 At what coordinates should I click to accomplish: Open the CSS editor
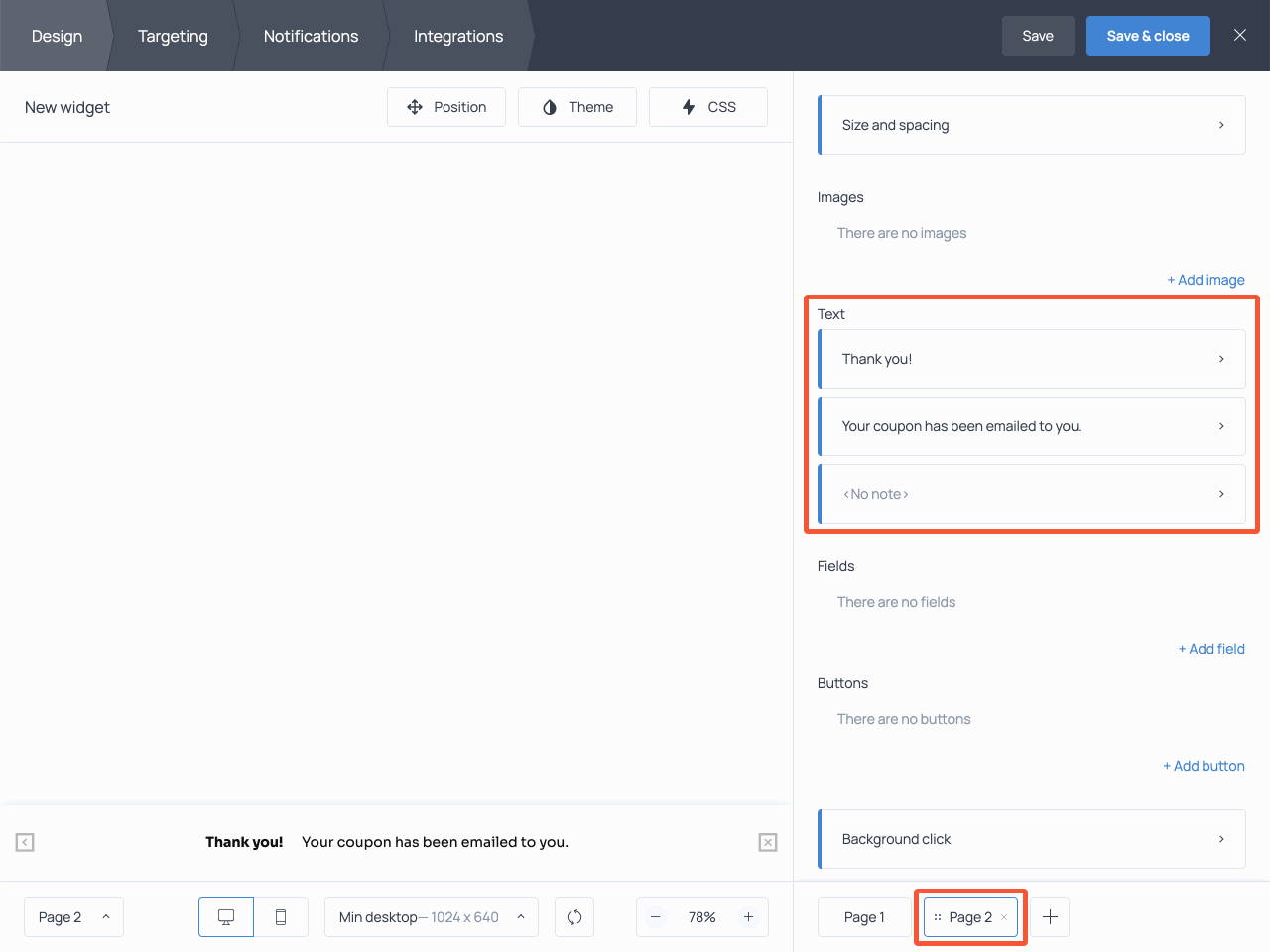click(x=707, y=106)
